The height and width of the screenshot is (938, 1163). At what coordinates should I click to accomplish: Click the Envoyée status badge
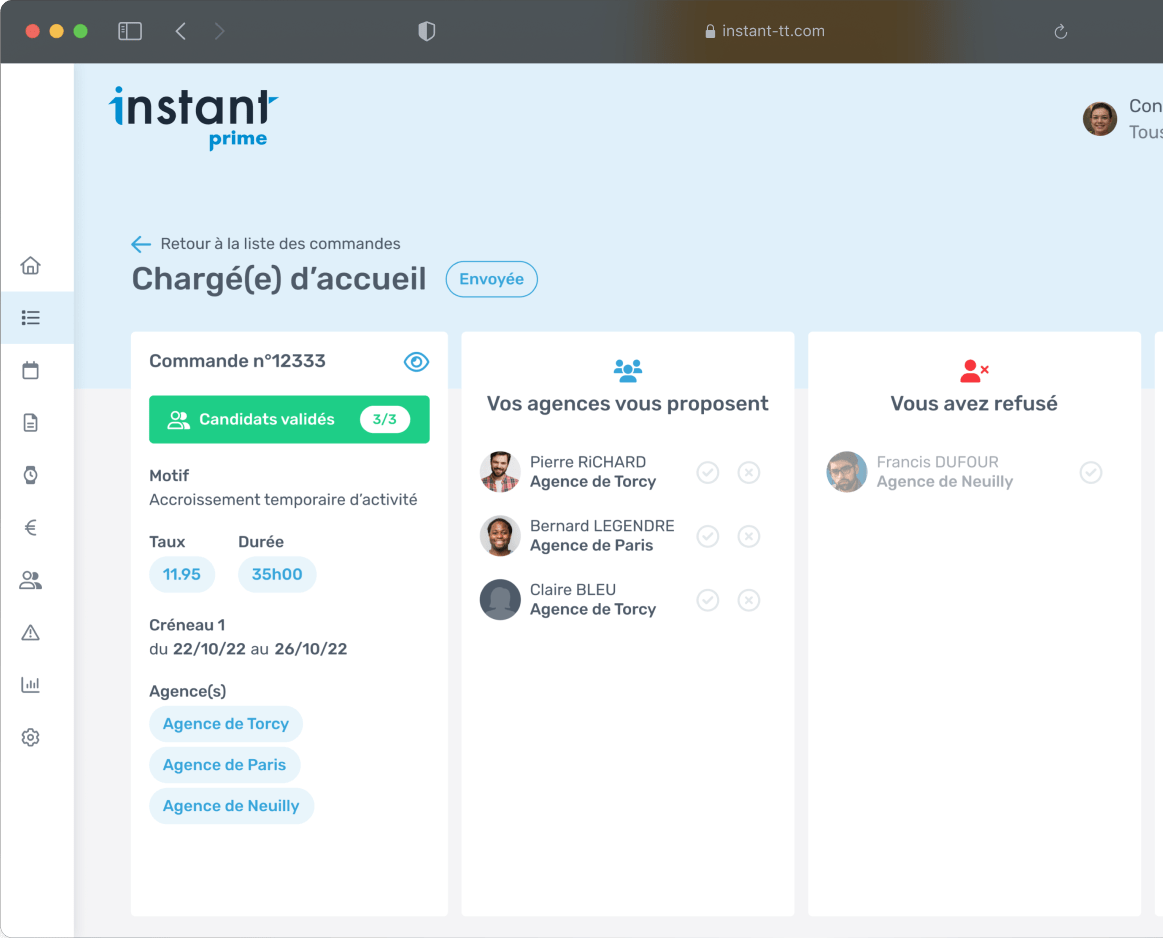[491, 280]
